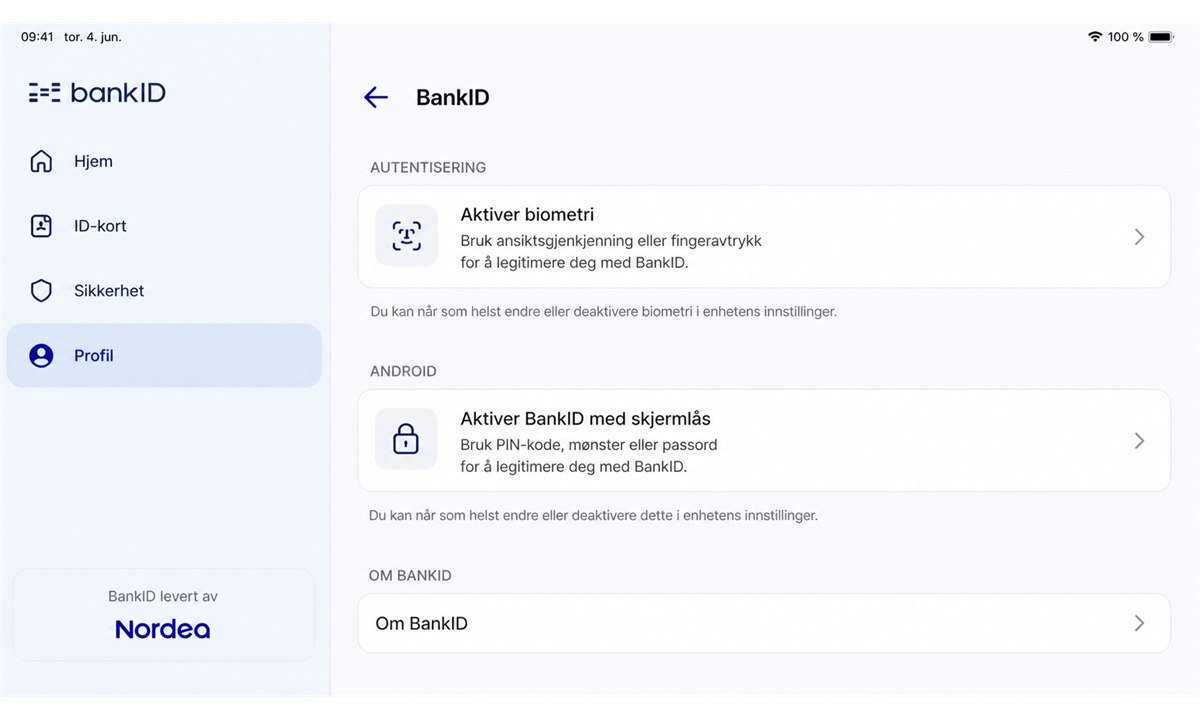Select Aktiver BankID med skjermlås title

586,418
